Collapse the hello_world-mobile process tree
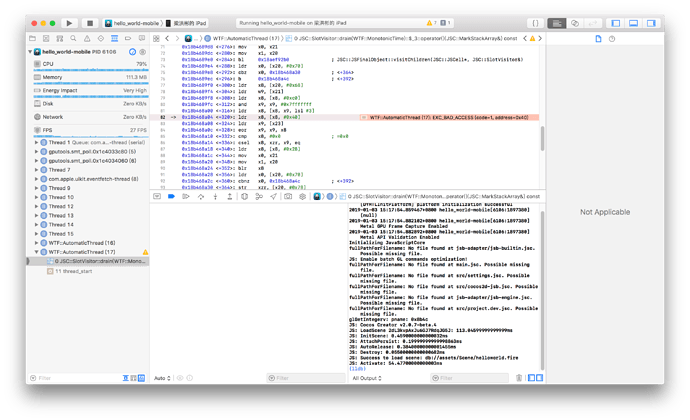 click(30, 52)
